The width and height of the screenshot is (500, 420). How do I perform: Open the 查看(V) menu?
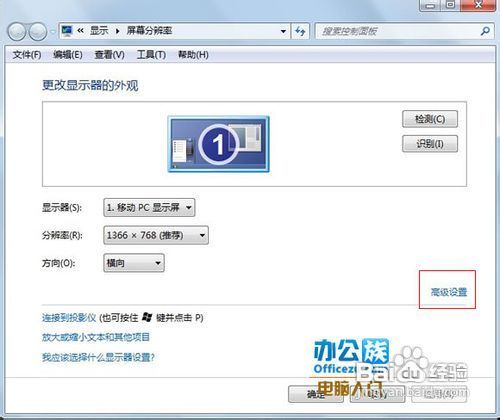[x=109, y=55]
